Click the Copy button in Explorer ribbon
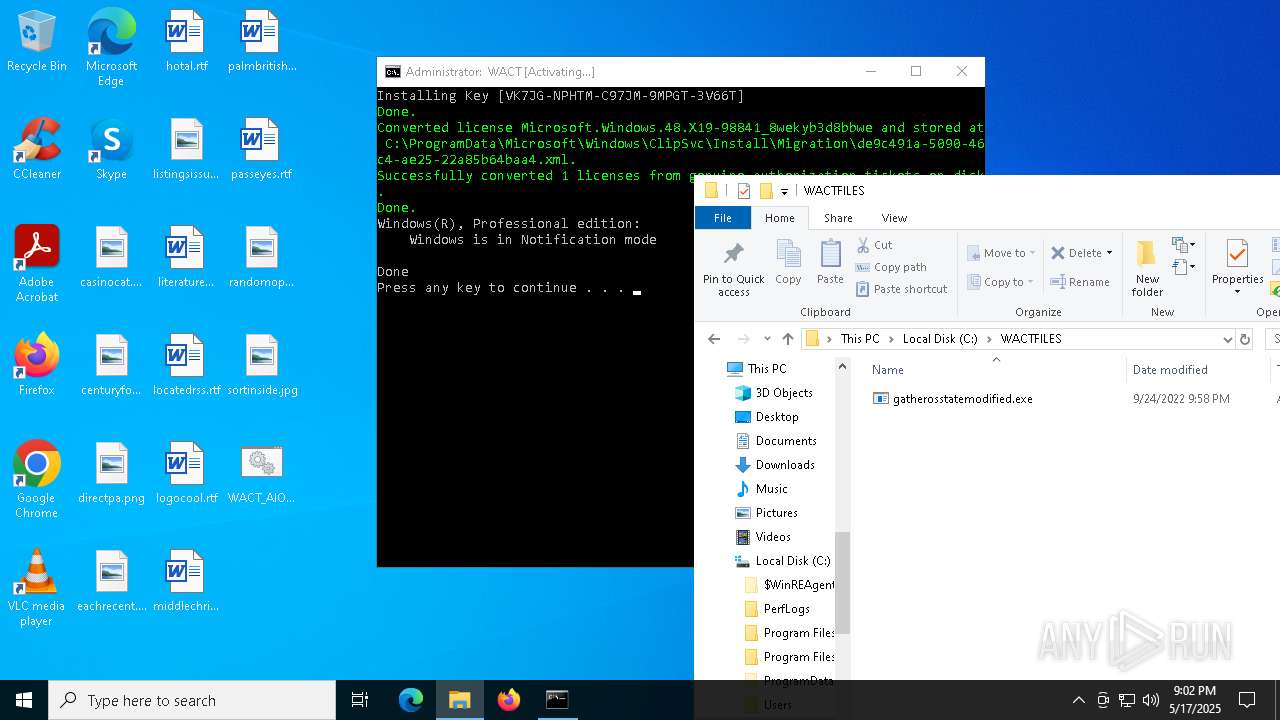This screenshot has height=720, width=1280. click(788, 263)
